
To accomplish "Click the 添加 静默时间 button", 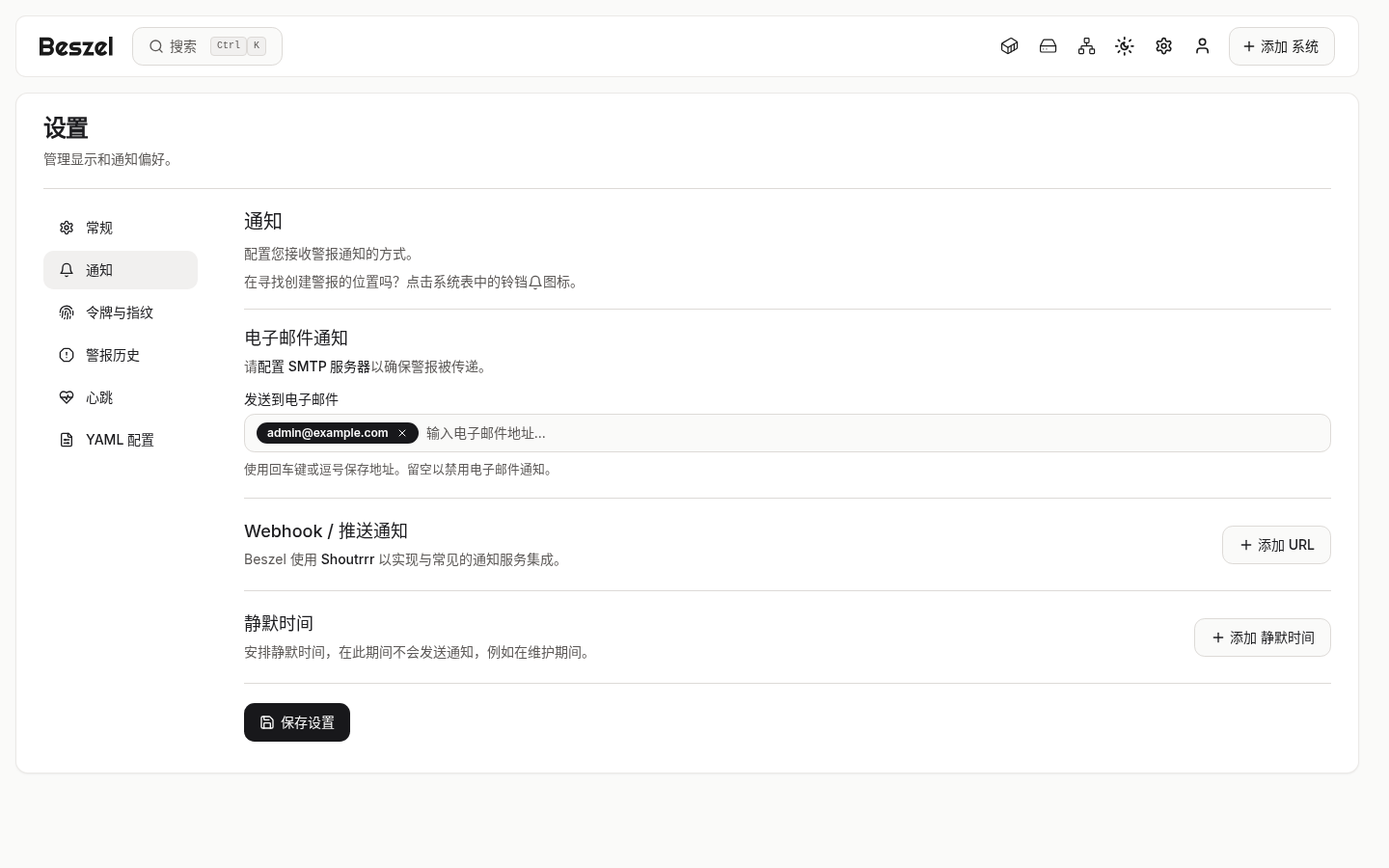I will tap(1263, 637).
